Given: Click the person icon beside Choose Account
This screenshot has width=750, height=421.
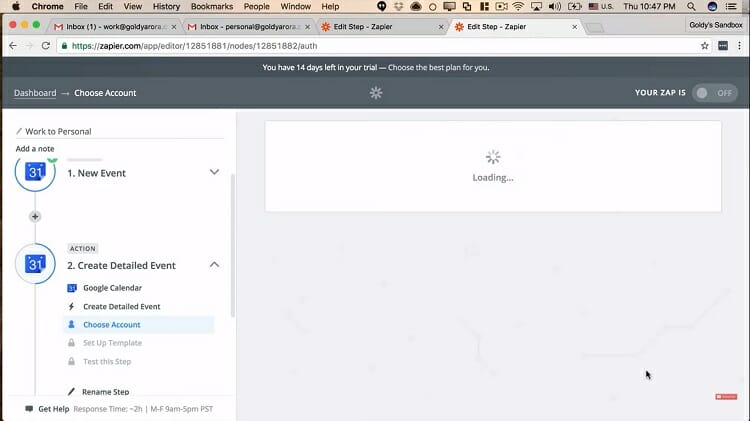Looking at the screenshot, I should pos(71,324).
